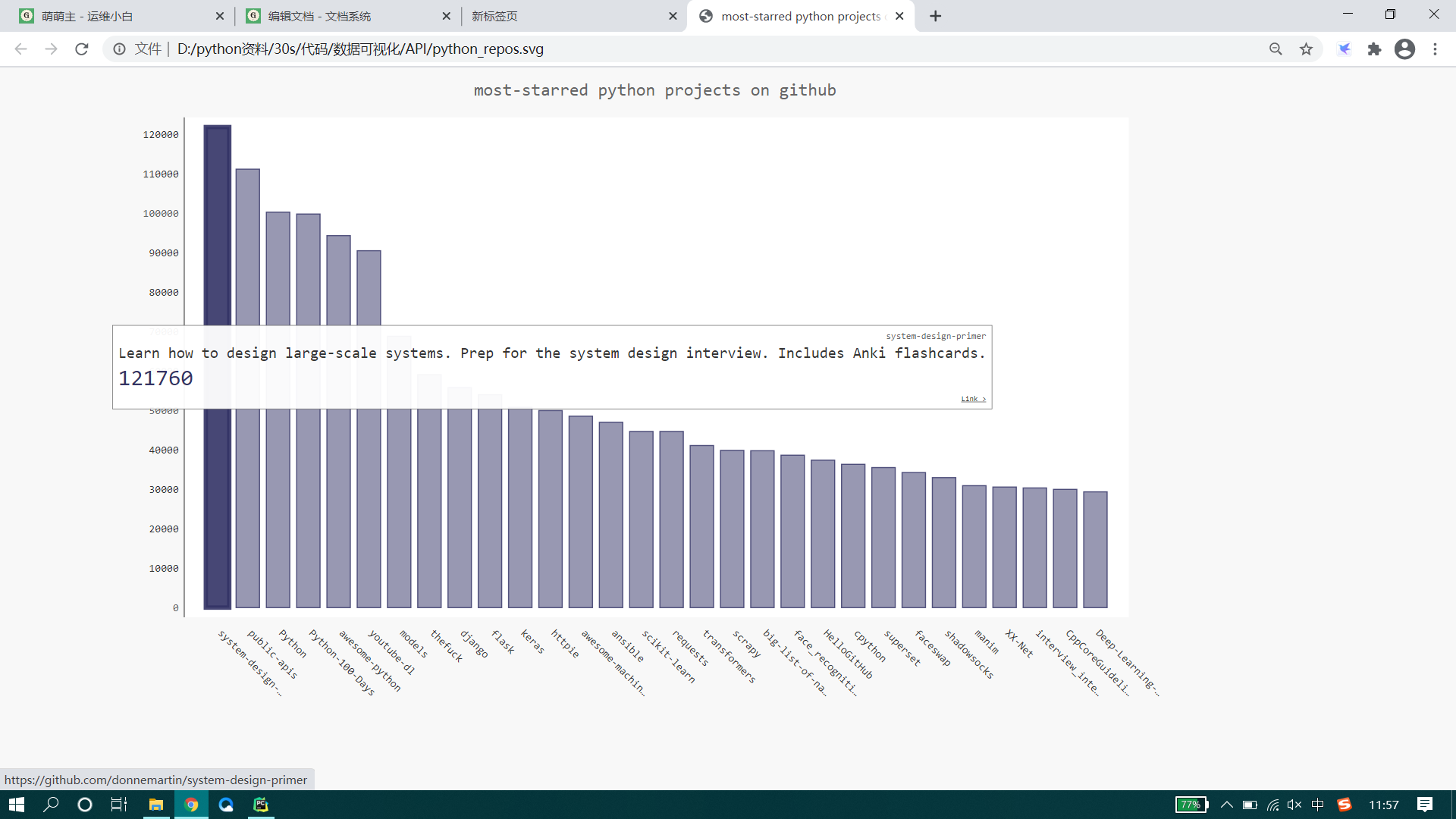Click the Sogou input method icon
Screen dimensions: 1456x819
[x=1345, y=805]
